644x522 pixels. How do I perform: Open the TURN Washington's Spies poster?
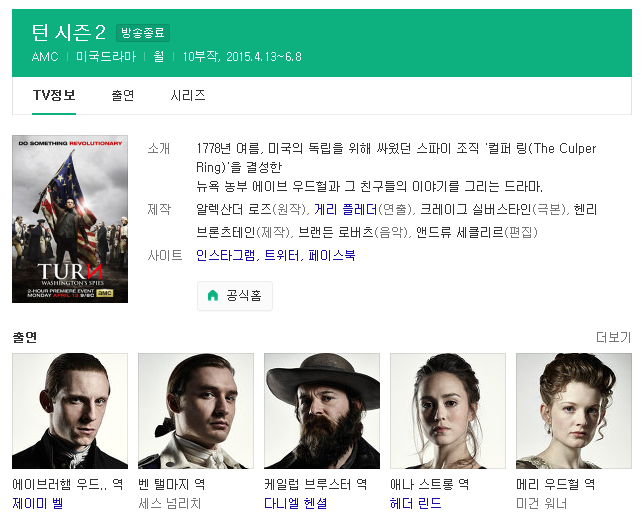[70, 219]
